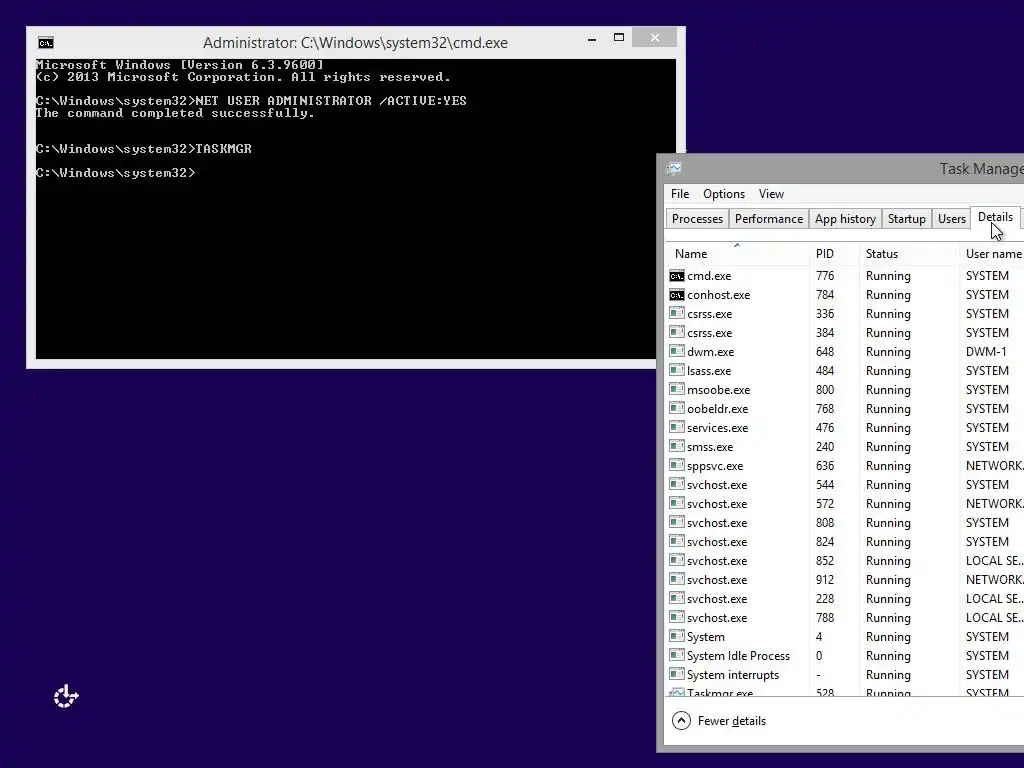Minimize the cmd.exe window
The width and height of the screenshot is (1024, 768).
click(592, 39)
